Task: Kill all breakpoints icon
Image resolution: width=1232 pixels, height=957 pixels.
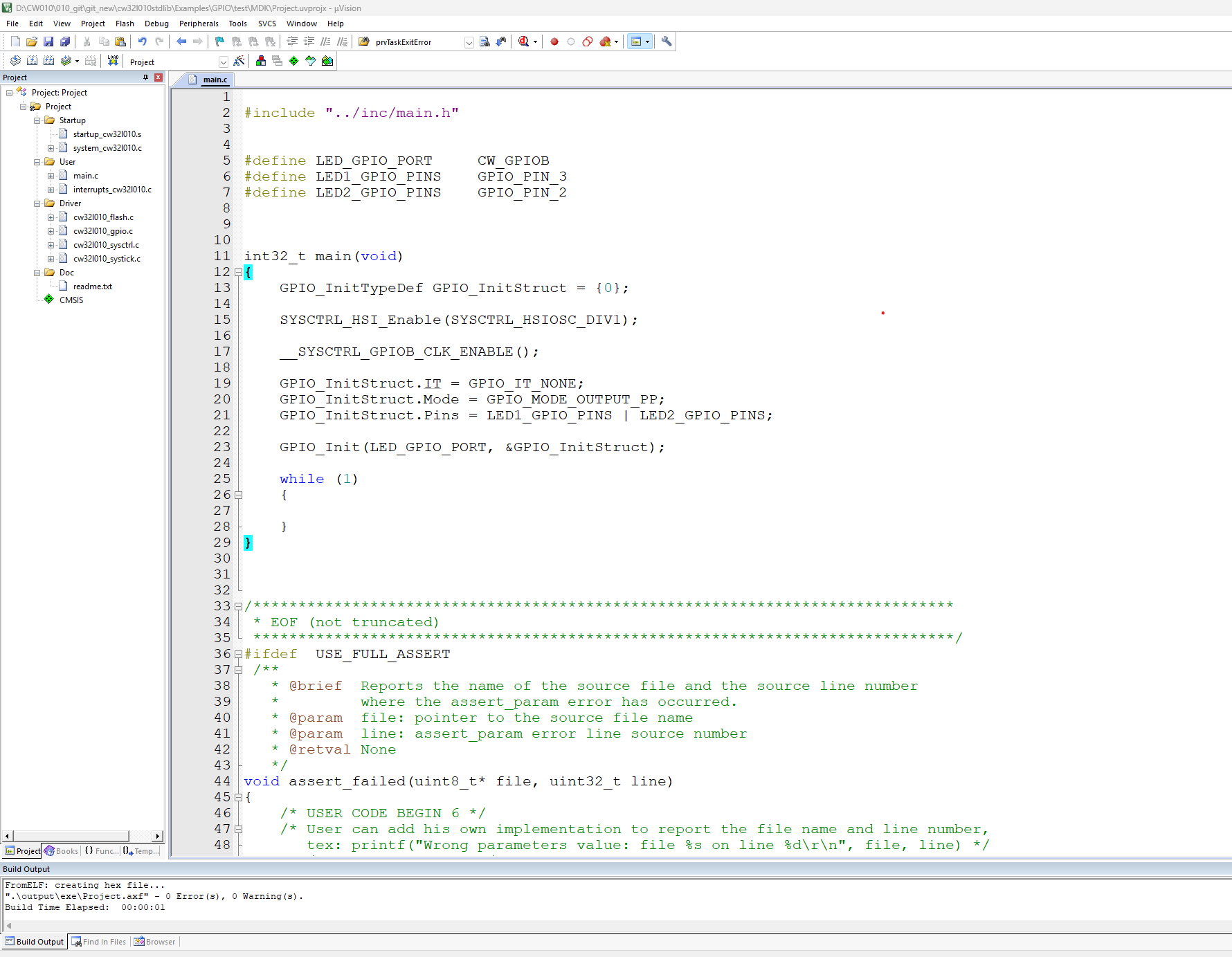Action: pyautogui.click(x=606, y=42)
